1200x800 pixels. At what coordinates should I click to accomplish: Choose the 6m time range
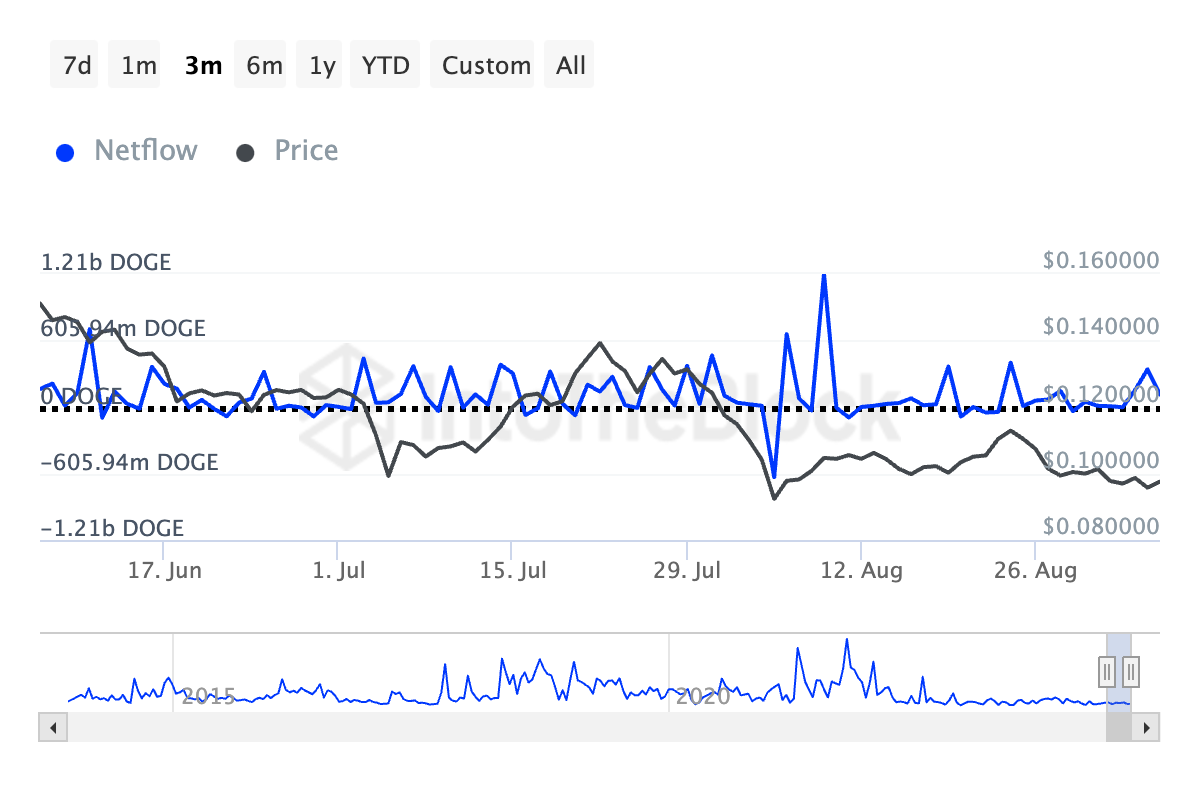(264, 66)
